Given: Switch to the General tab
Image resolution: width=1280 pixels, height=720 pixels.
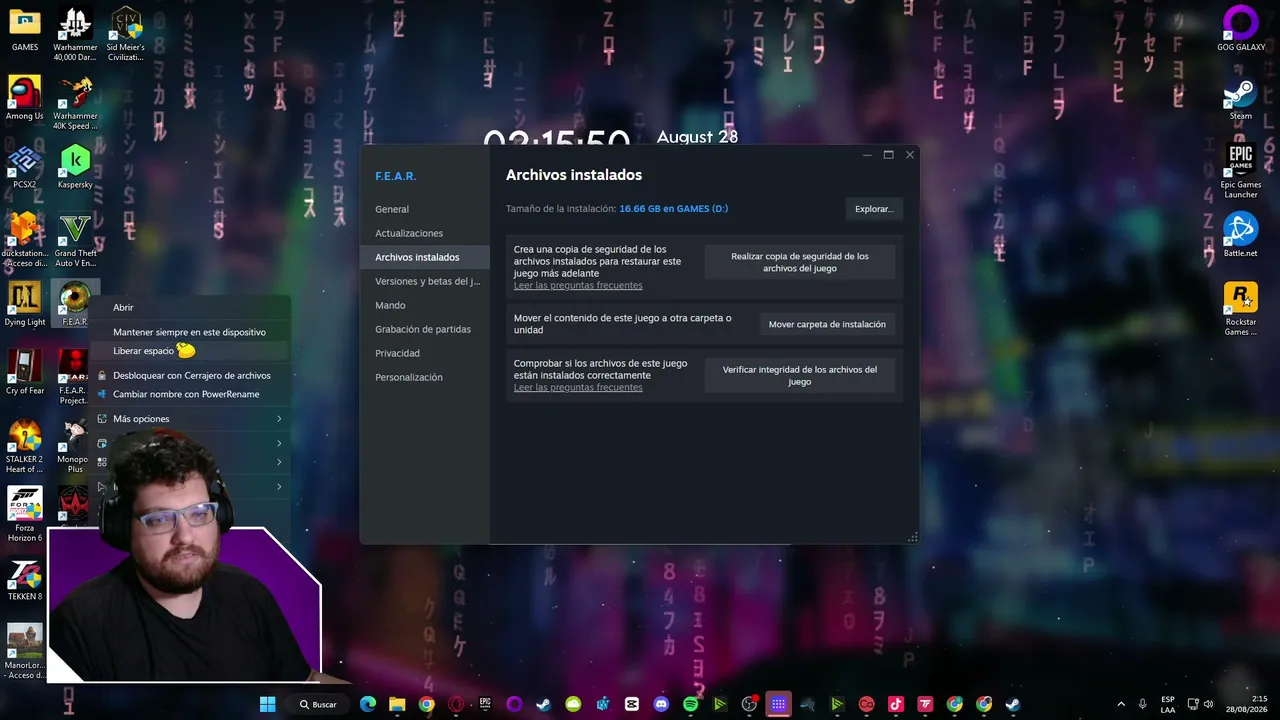Looking at the screenshot, I should coord(425,209).
